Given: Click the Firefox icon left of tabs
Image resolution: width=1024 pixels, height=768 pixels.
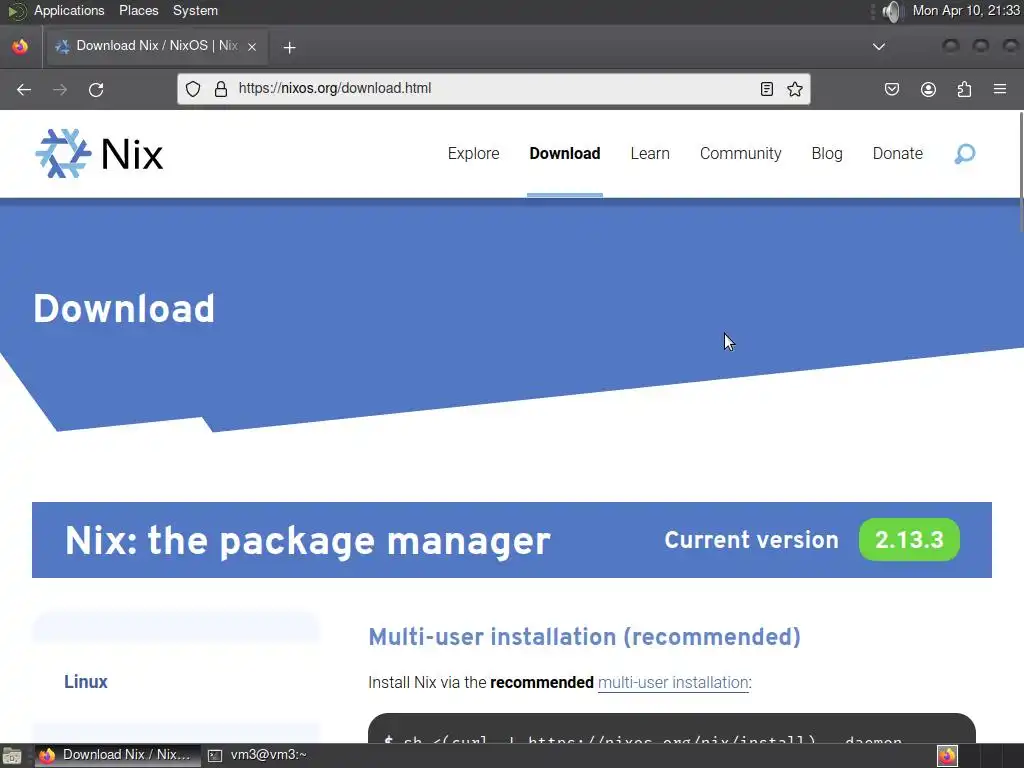Looking at the screenshot, I should tap(20, 46).
